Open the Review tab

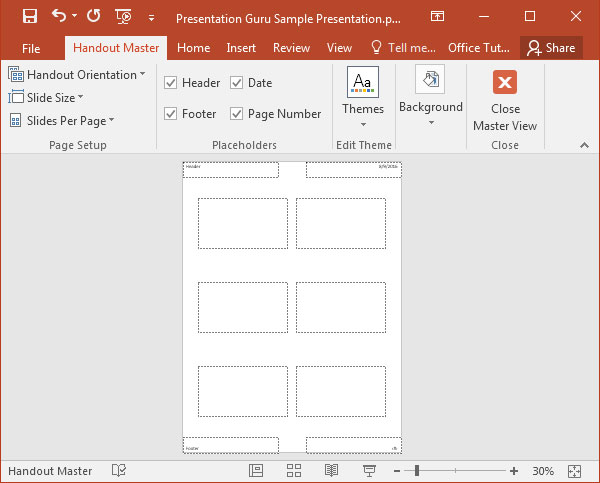291,48
